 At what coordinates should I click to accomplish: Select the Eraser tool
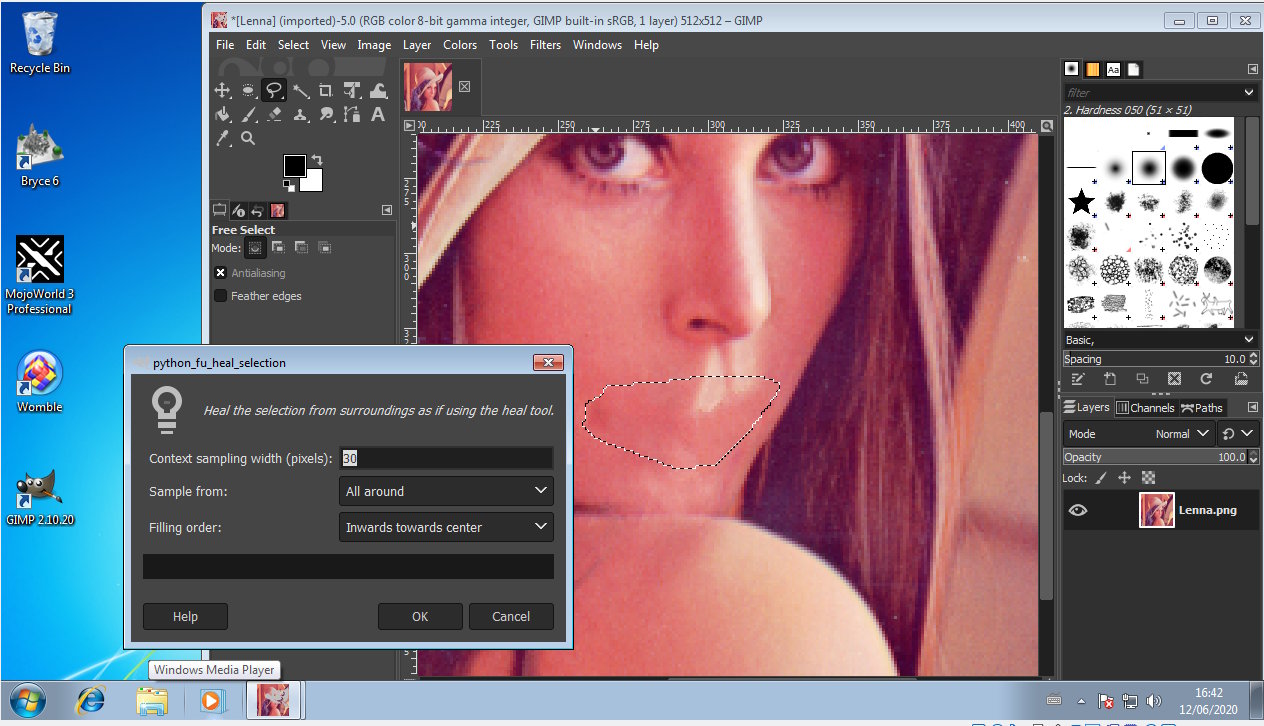[x=274, y=114]
